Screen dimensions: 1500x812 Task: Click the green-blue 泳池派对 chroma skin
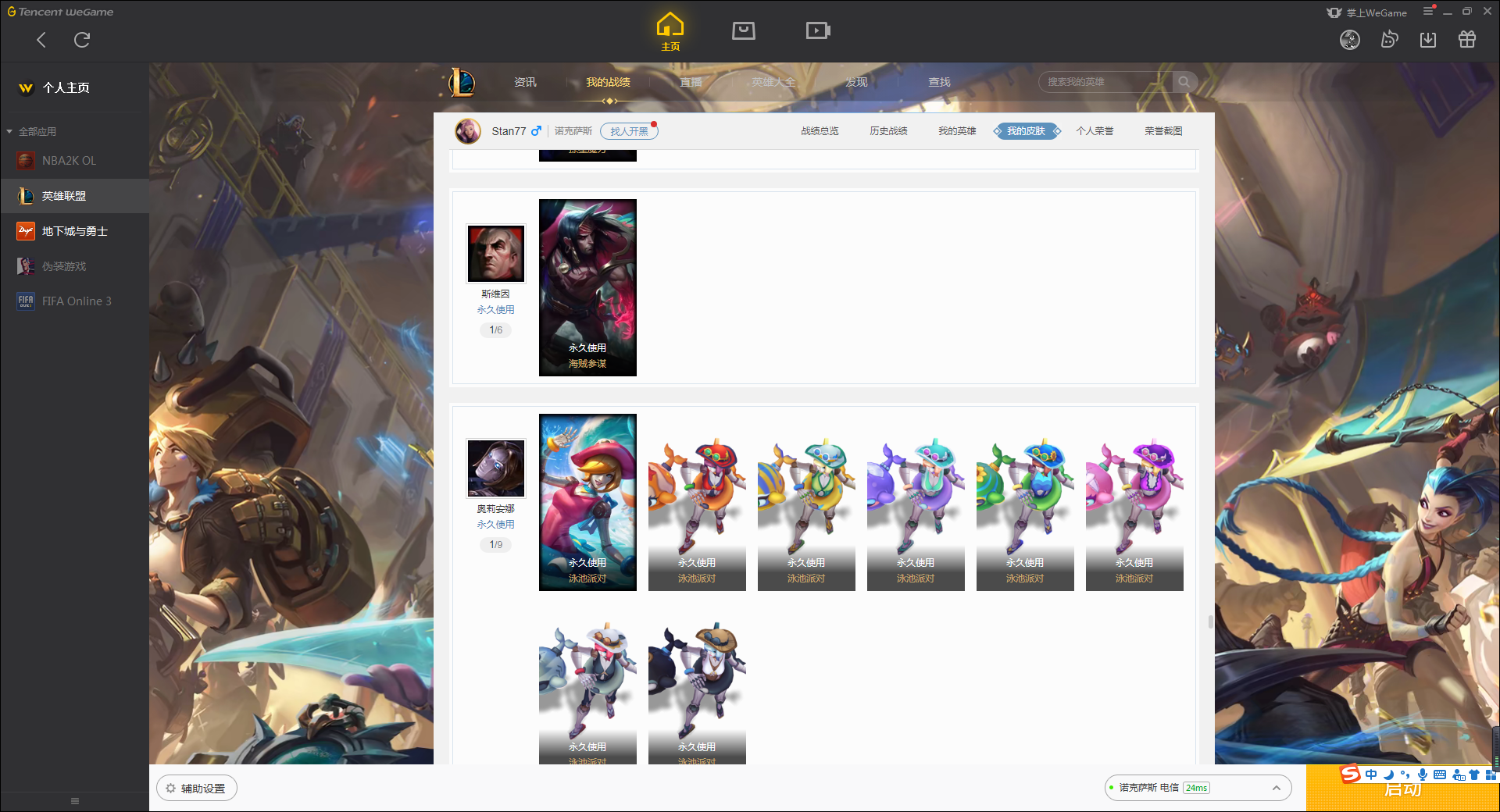point(1025,514)
